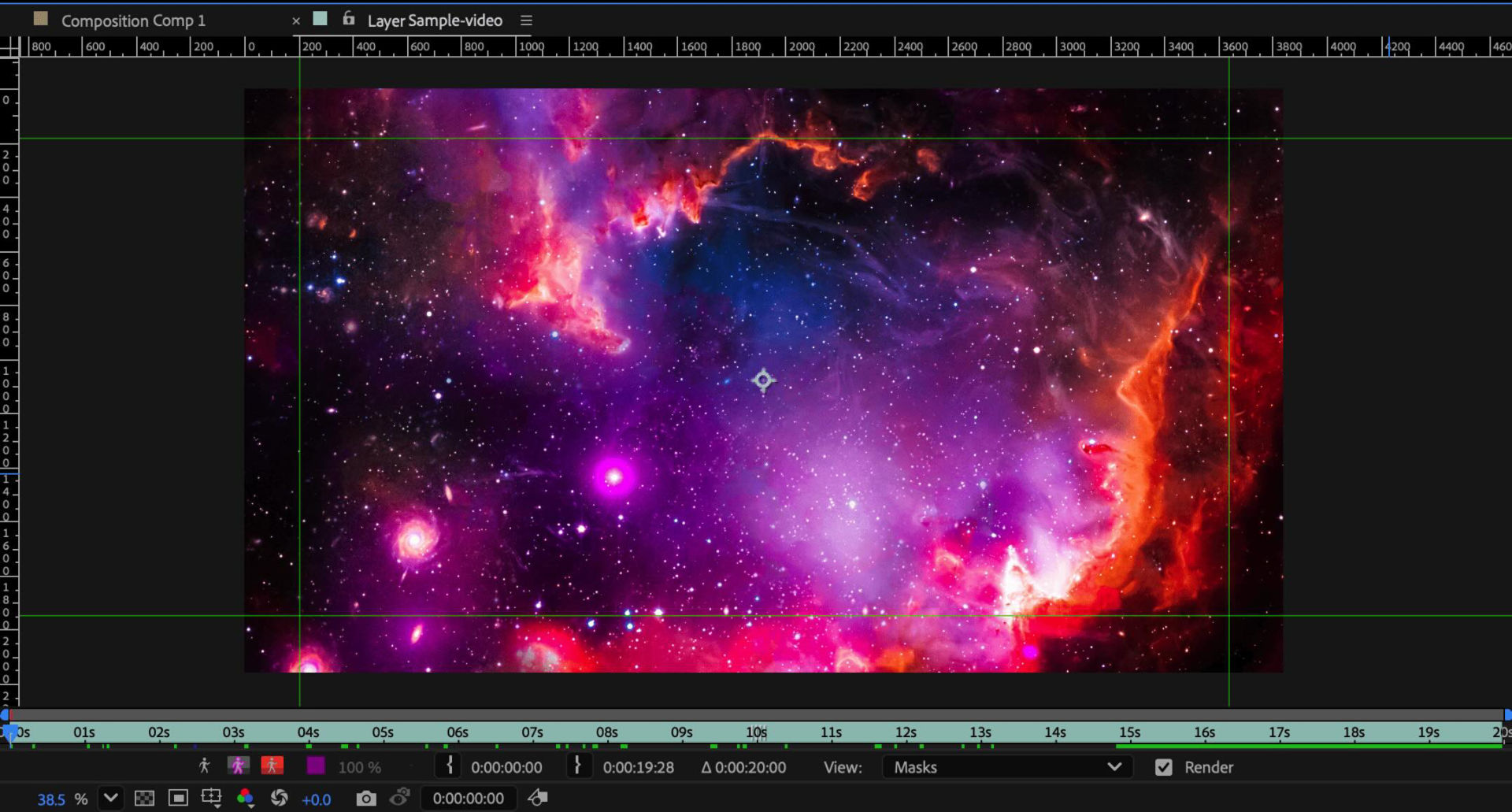Image resolution: width=1512 pixels, height=812 pixels.
Task: Set Out point with right brace button
Action: 578,766
